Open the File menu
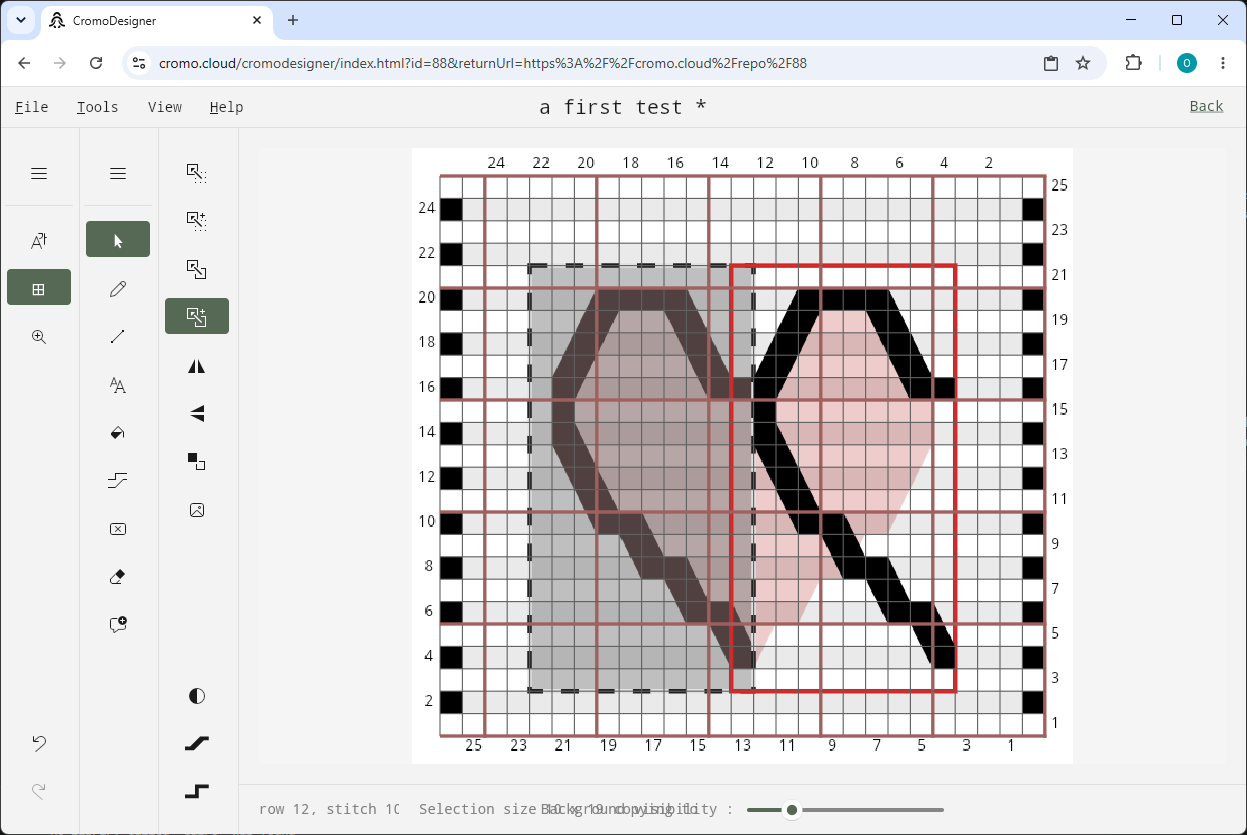Screen dimensions: 1247x835 (x=32, y=107)
